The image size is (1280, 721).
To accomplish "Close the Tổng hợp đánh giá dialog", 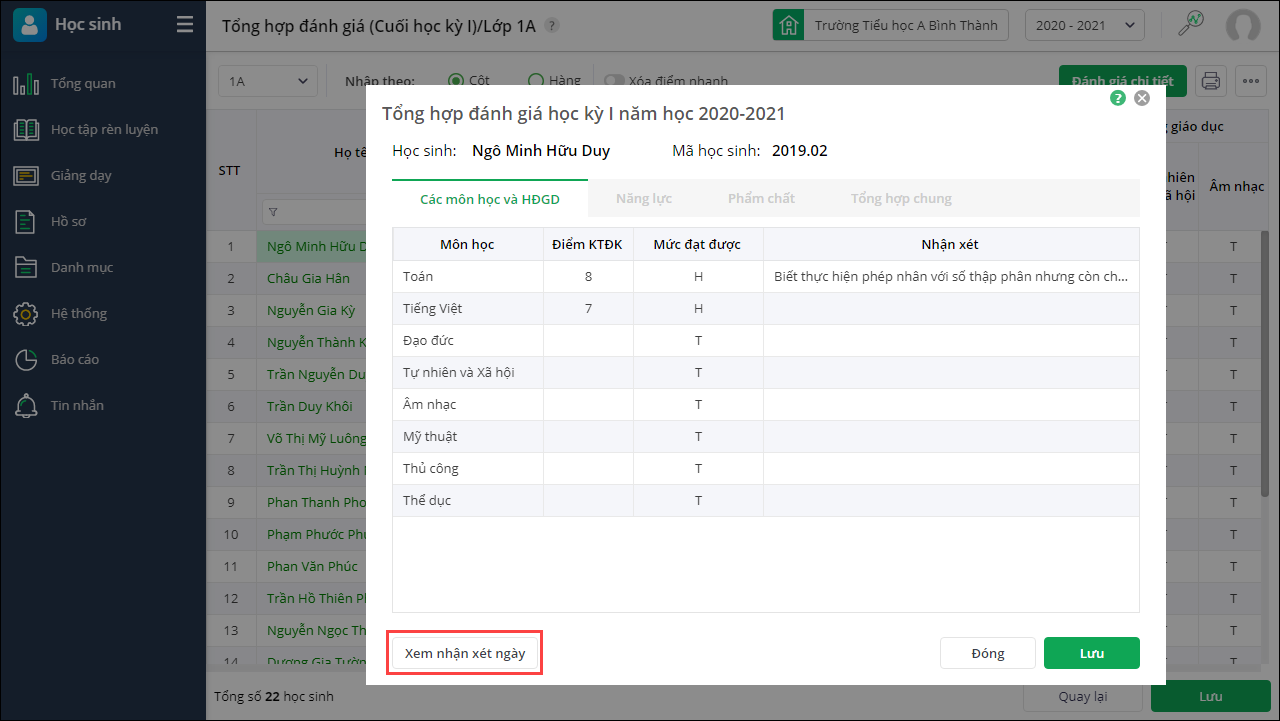I will click(x=1142, y=98).
